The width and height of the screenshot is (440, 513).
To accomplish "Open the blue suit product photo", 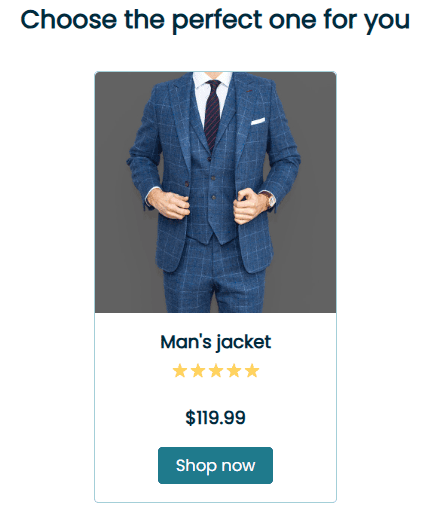I will (x=215, y=192).
